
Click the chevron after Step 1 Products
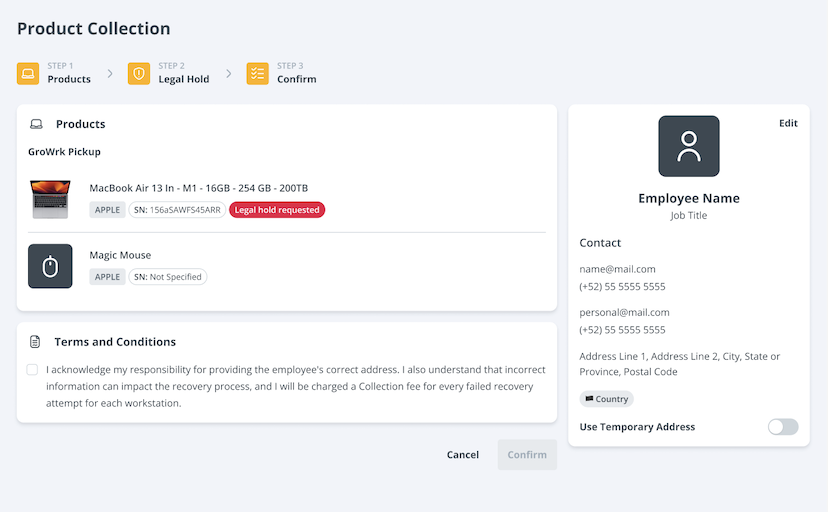[110, 73]
